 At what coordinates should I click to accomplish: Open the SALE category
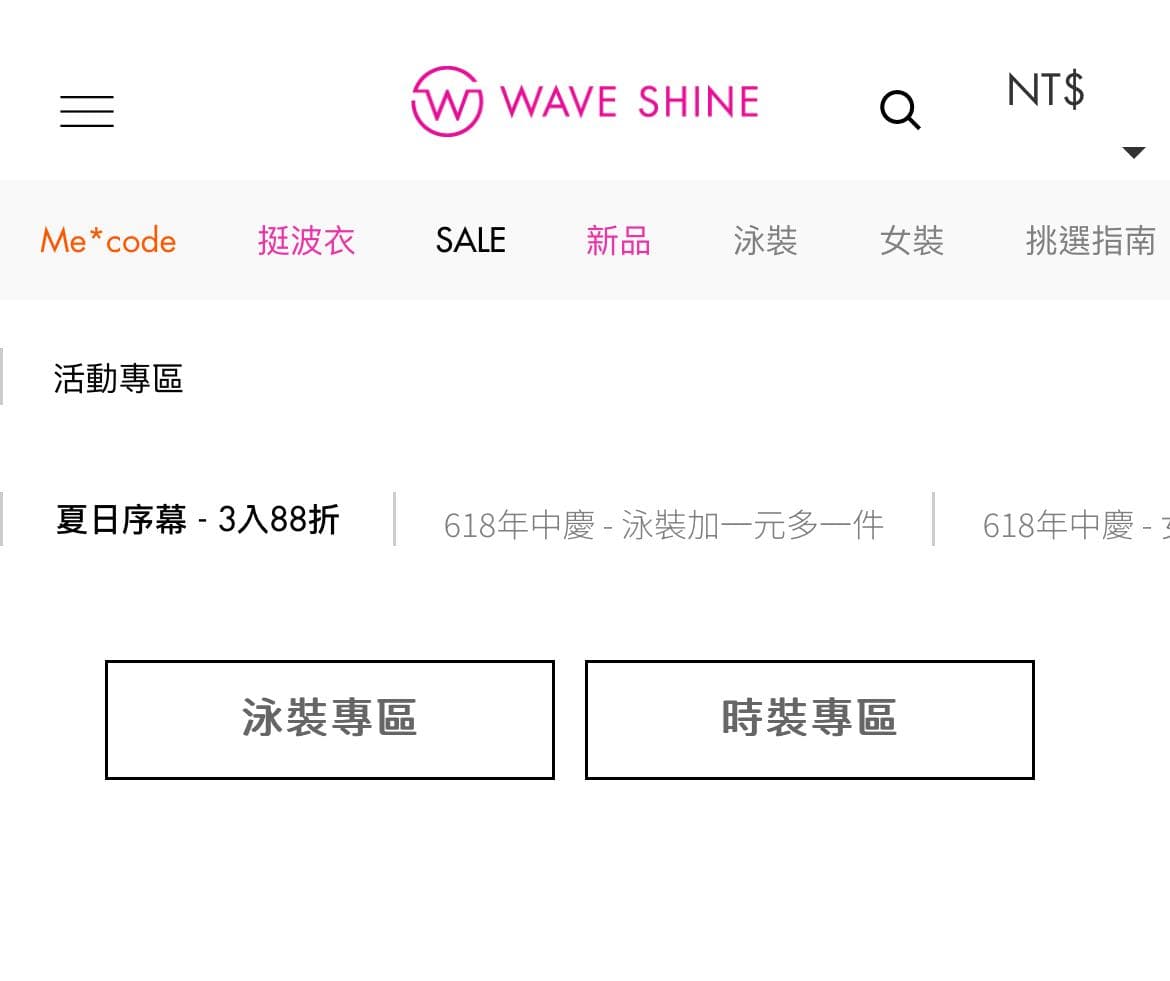point(469,241)
